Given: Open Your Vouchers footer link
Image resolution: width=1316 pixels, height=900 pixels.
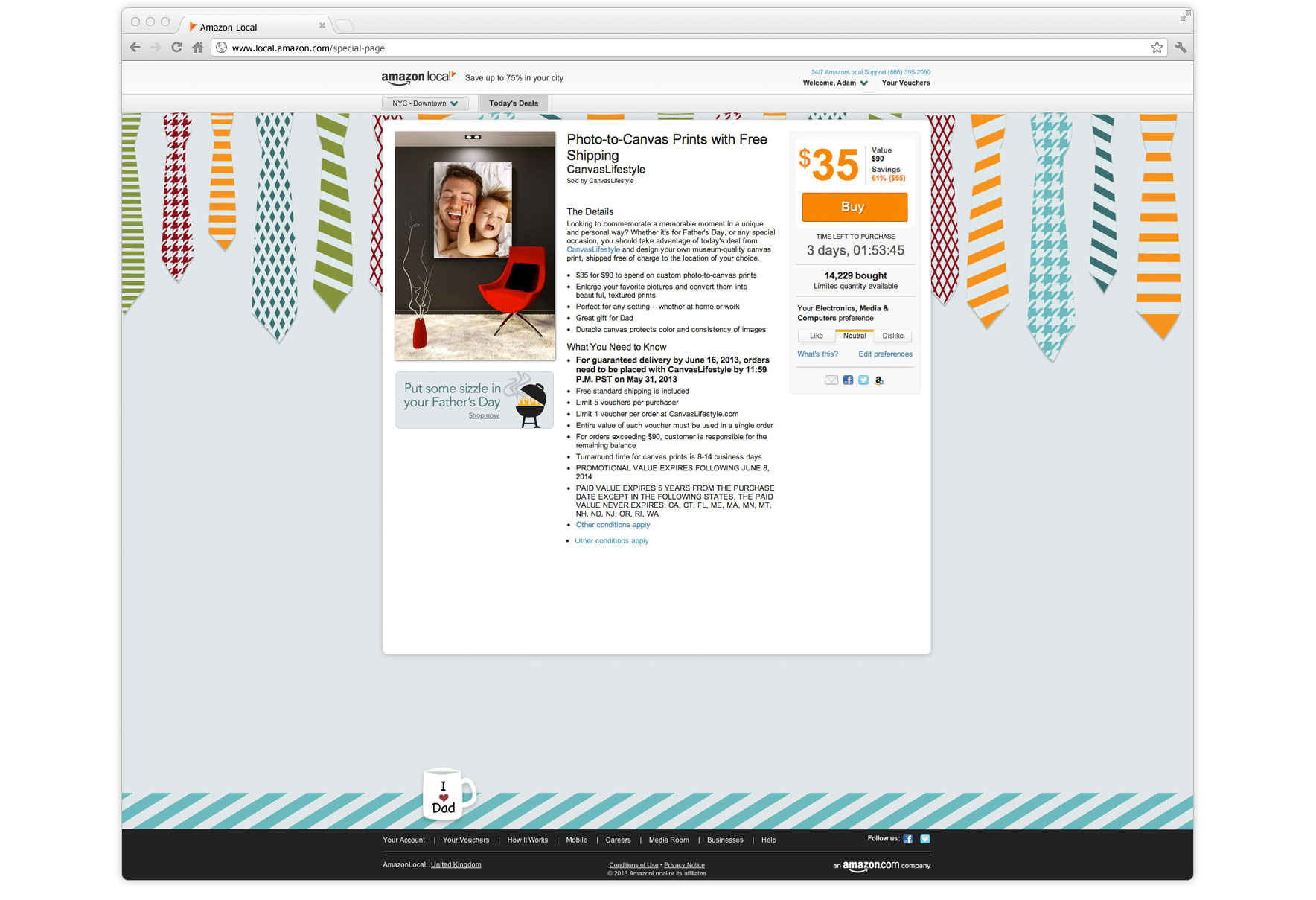Looking at the screenshot, I should [x=466, y=840].
